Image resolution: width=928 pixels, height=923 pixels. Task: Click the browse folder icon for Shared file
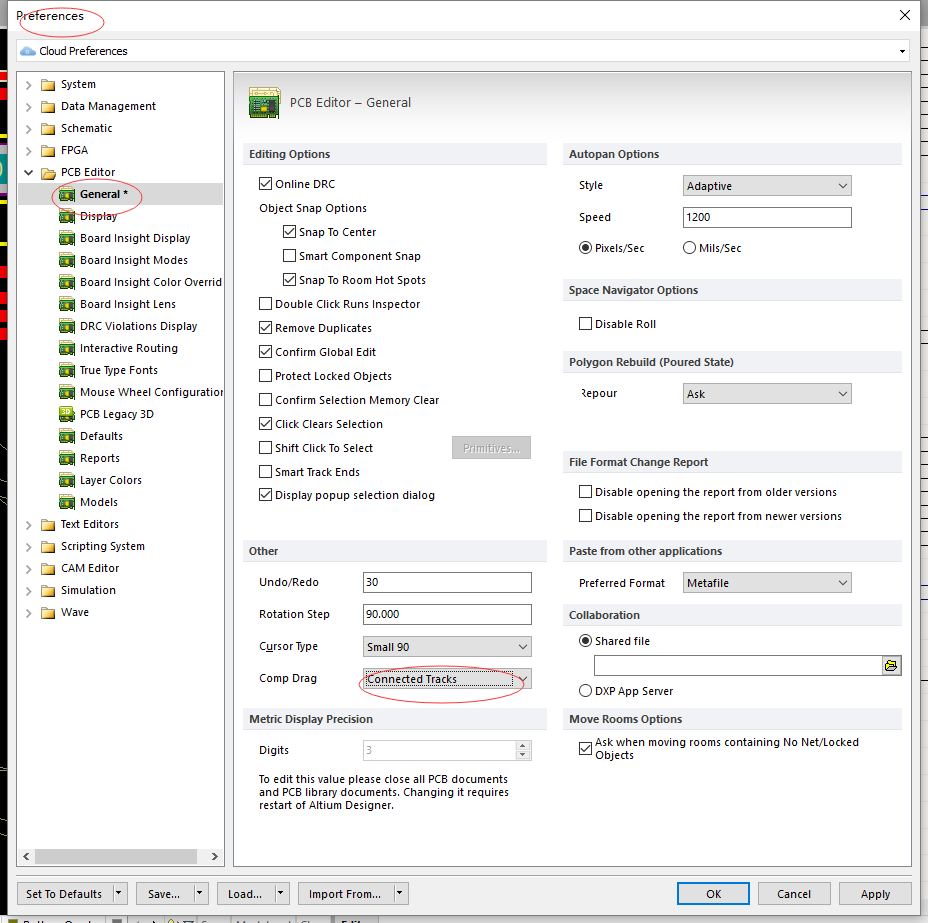[x=891, y=666]
